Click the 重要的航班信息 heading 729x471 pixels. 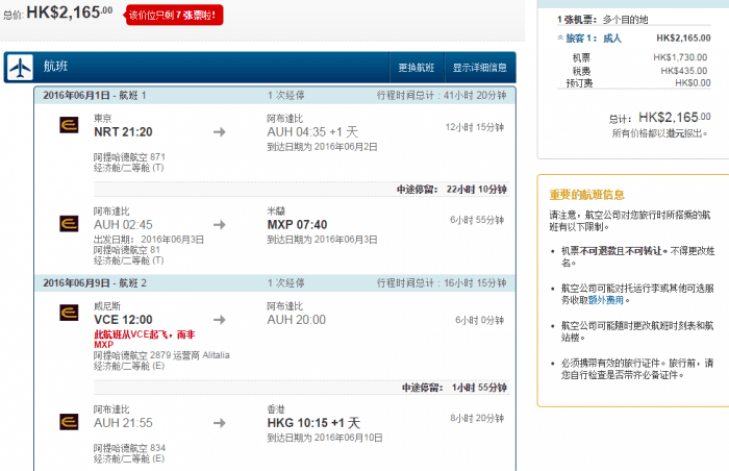(587, 195)
